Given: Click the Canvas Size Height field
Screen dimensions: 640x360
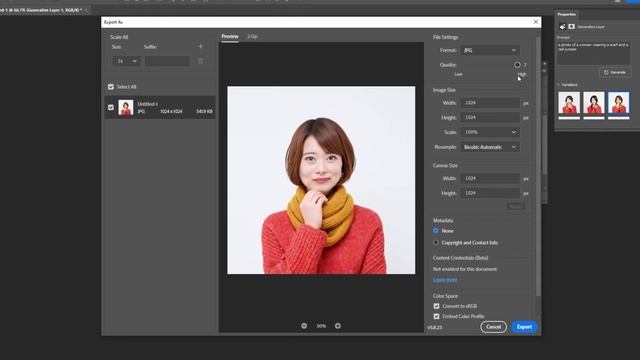Looking at the screenshot, I should click(x=490, y=193).
